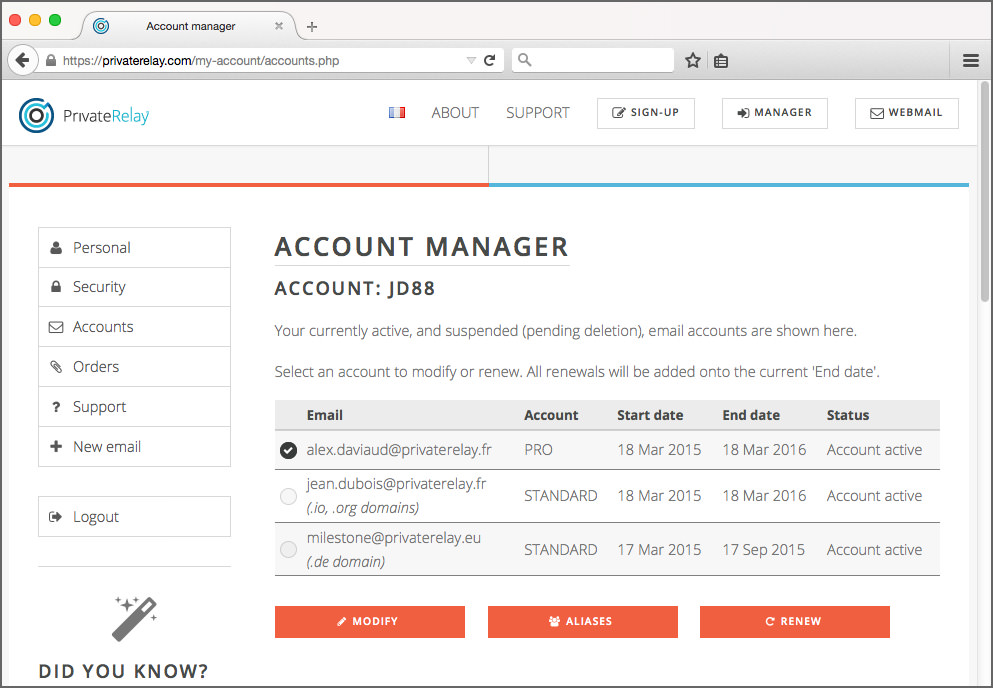Click the magic wand icon

click(134, 618)
